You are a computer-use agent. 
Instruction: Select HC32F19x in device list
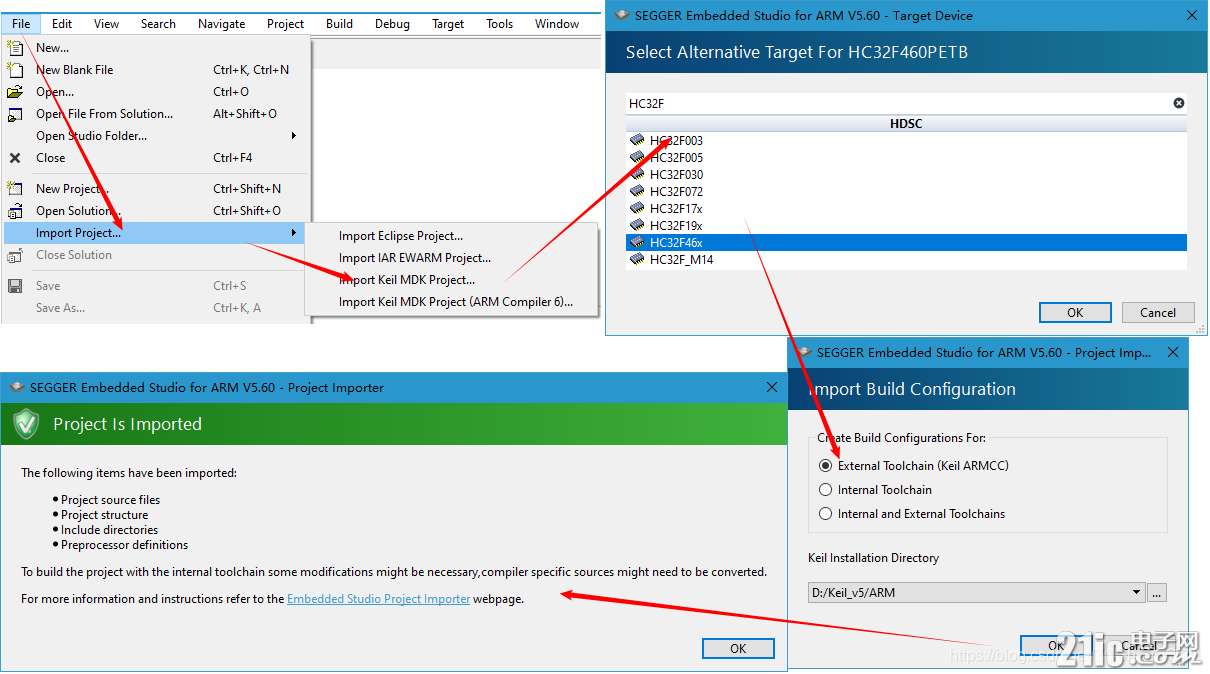[x=906, y=226]
